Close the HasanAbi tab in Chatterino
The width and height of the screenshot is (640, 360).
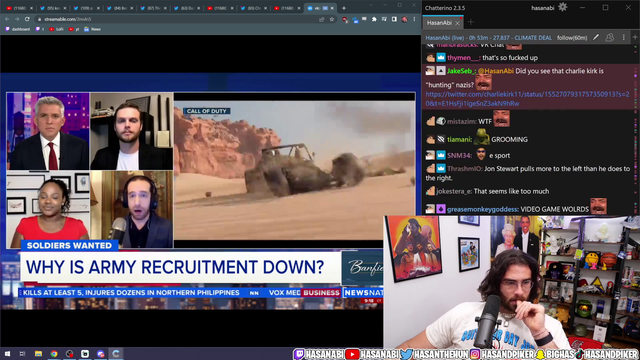point(457,23)
